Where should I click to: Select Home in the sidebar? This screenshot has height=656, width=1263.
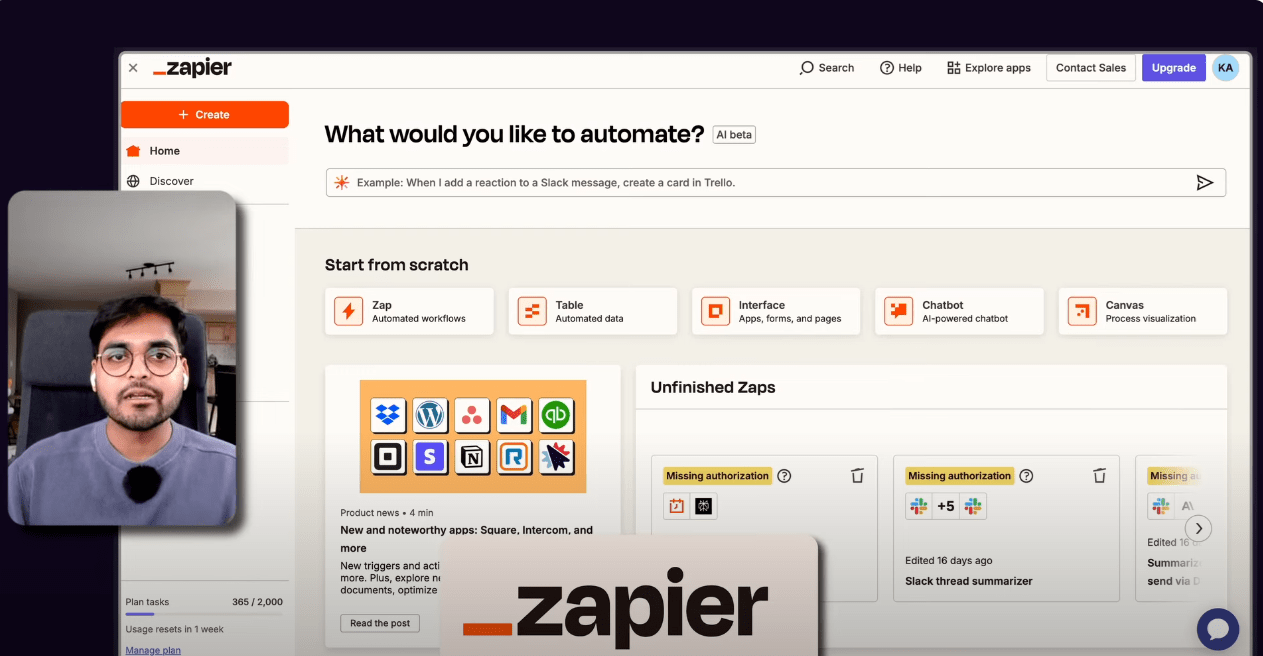pos(205,151)
